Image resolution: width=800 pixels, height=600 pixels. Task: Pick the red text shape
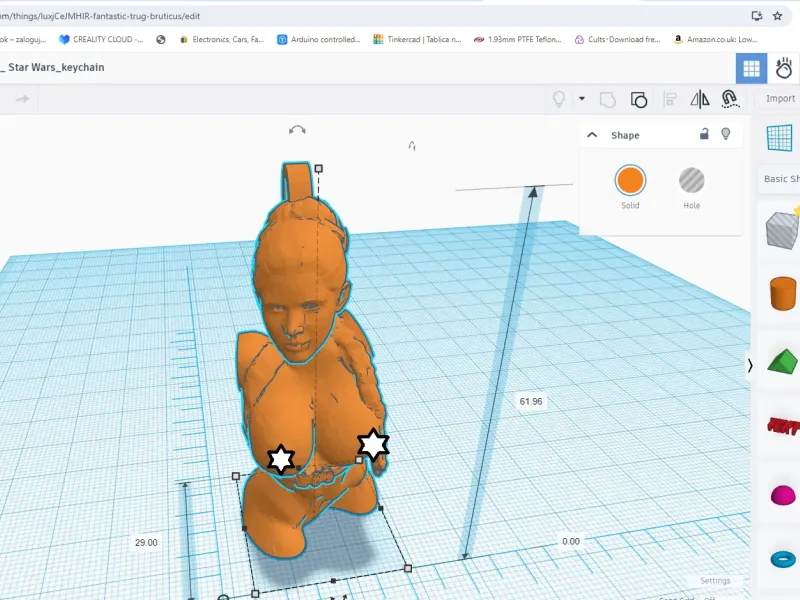784,426
